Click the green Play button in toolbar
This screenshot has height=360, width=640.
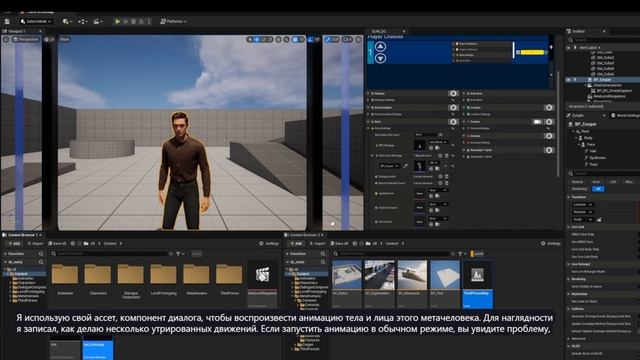(x=118, y=21)
